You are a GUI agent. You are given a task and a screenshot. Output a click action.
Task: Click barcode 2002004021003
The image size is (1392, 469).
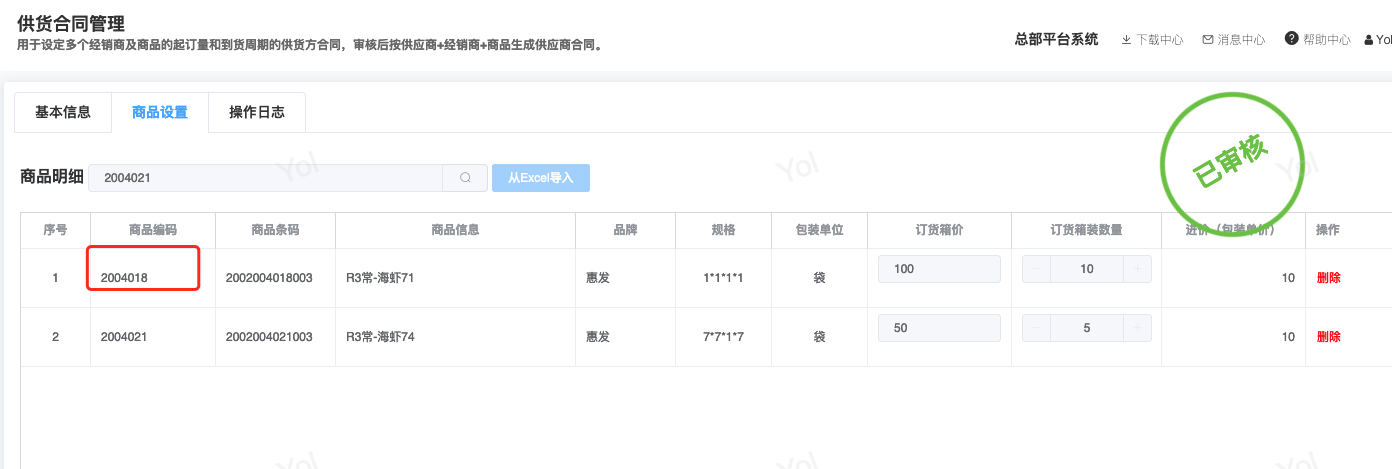pos(269,337)
